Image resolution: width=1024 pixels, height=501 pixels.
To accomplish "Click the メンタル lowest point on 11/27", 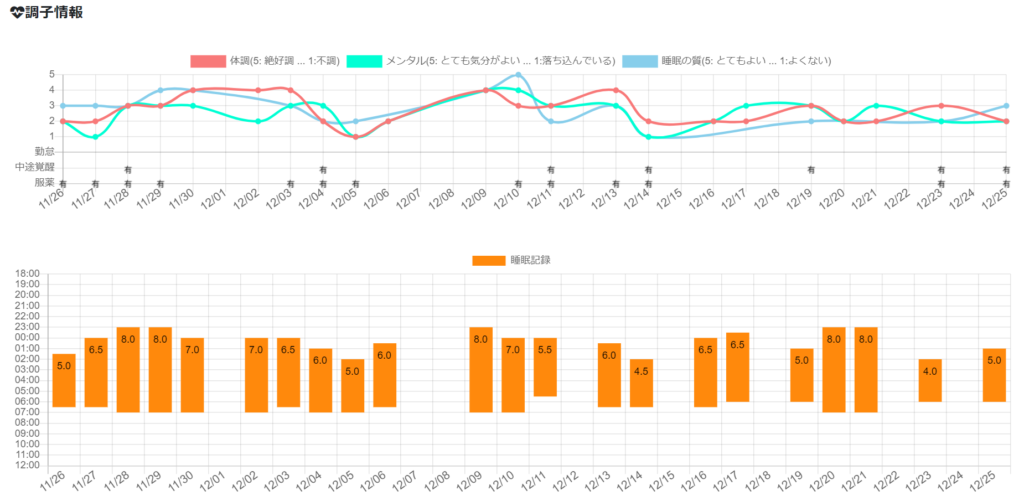I will pyautogui.click(x=95, y=137).
